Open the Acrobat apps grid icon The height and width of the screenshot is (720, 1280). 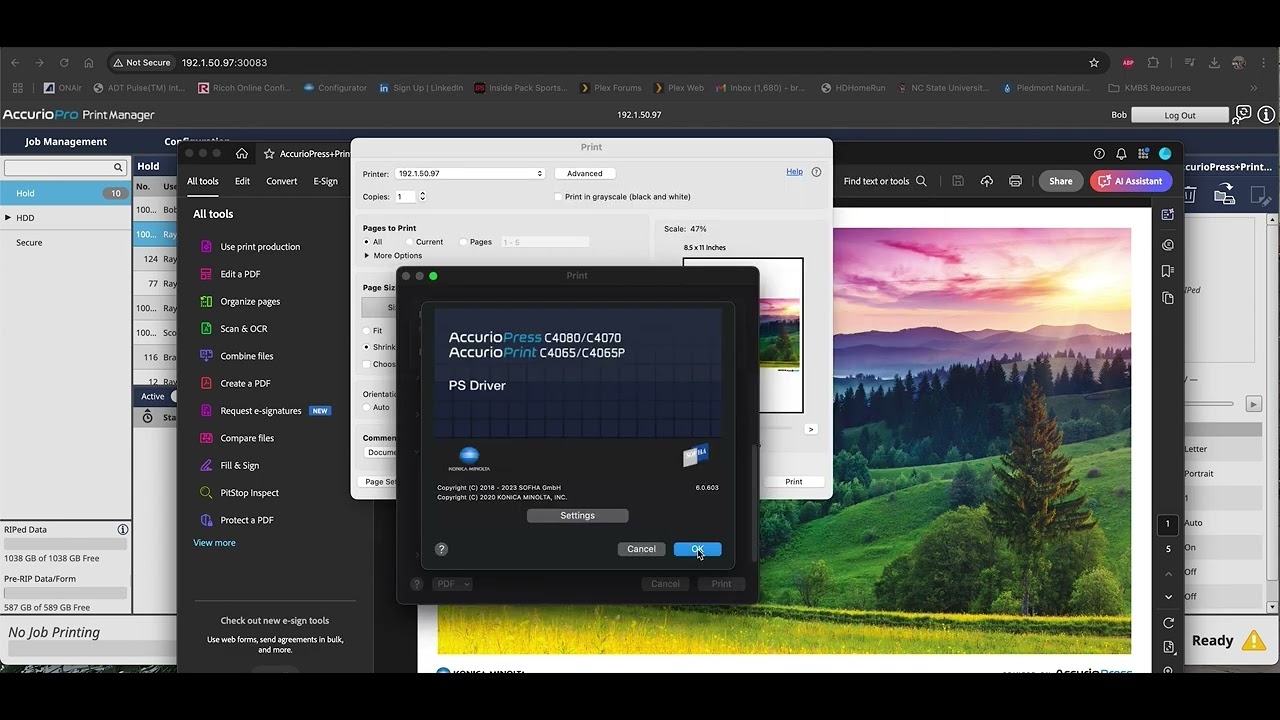click(1143, 154)
